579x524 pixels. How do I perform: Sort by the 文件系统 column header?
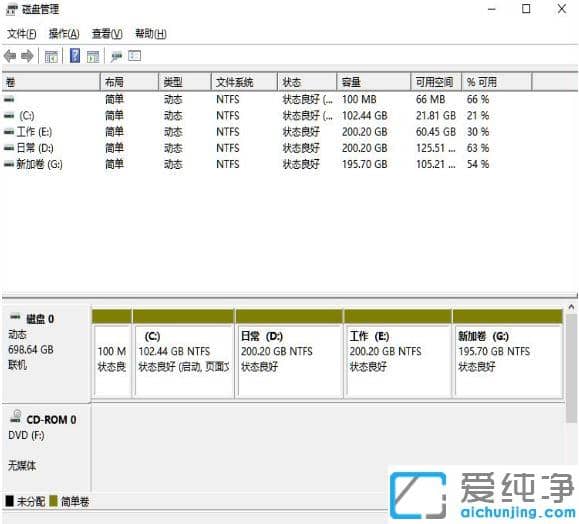pos(244,82)
